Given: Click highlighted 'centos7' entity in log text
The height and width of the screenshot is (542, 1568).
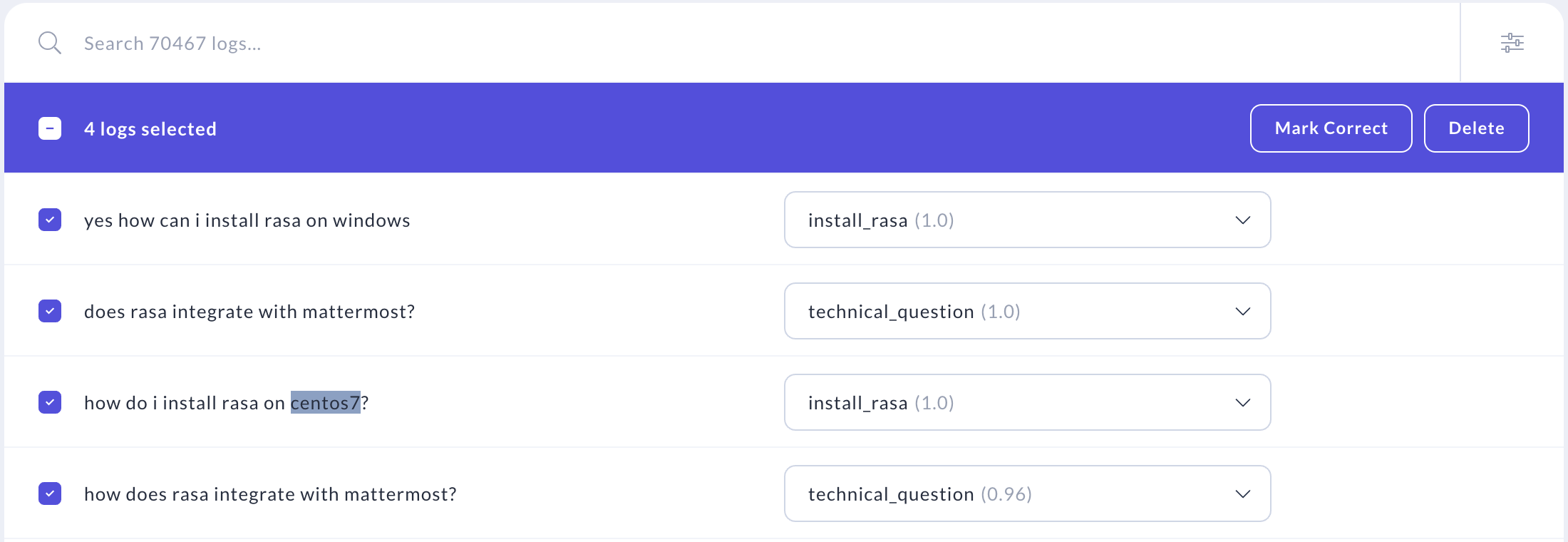Looking at the screenshot, I should tap(325, 403).
